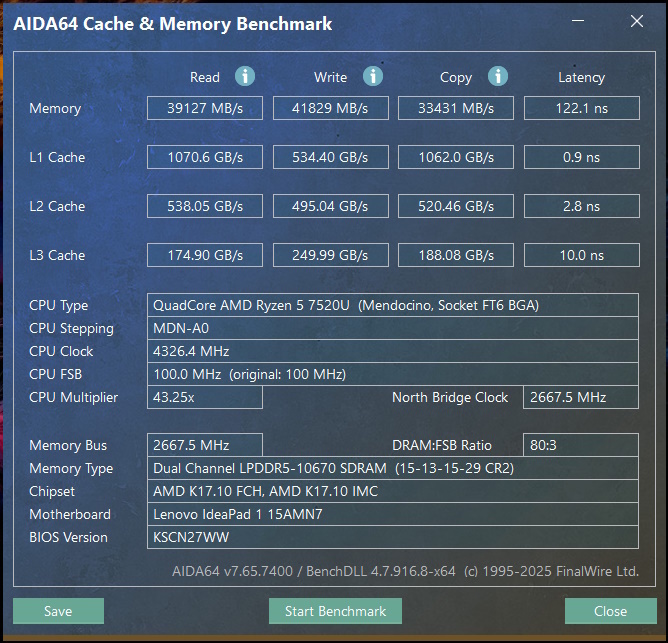Click the Memory Type label
The width and height of the screenshot is (668, 643).
pyautogui.click(x=71, y=469)
